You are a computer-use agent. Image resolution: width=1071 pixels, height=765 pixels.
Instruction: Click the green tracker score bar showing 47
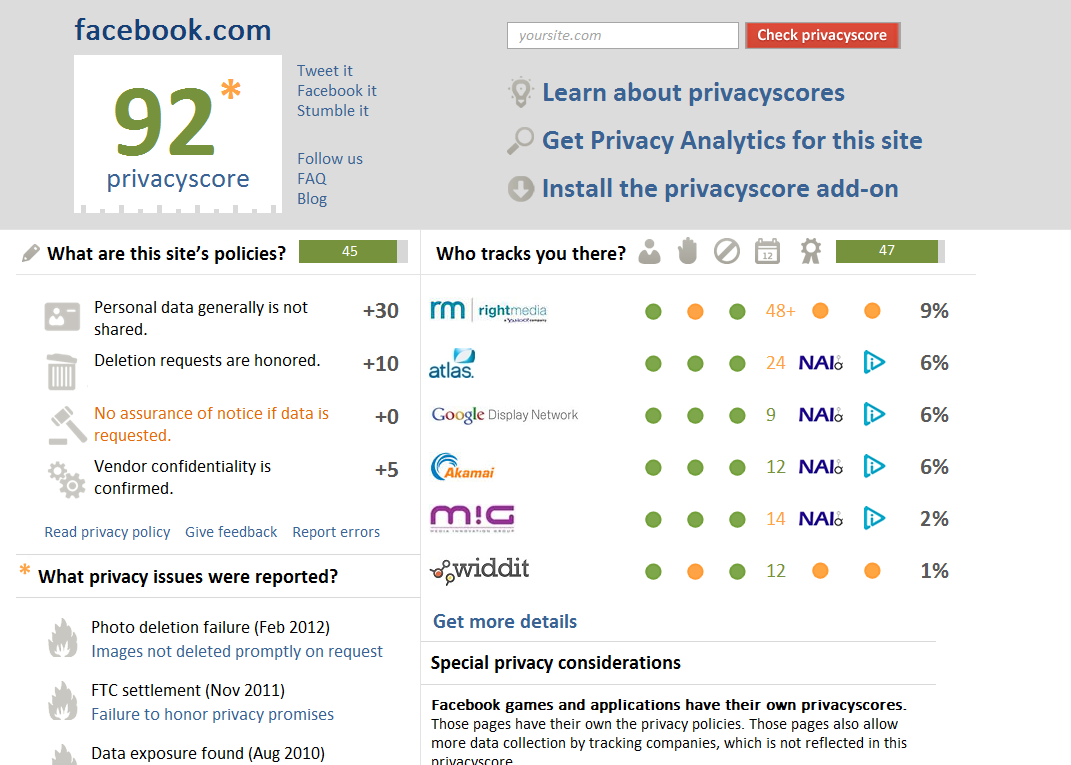pyautogui.click(x=890, y=251)
